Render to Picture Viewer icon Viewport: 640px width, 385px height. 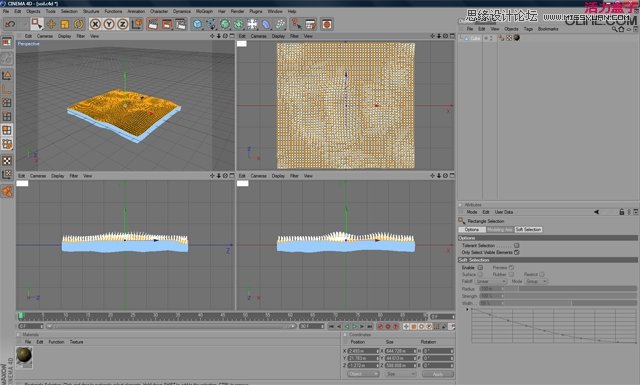167,24
